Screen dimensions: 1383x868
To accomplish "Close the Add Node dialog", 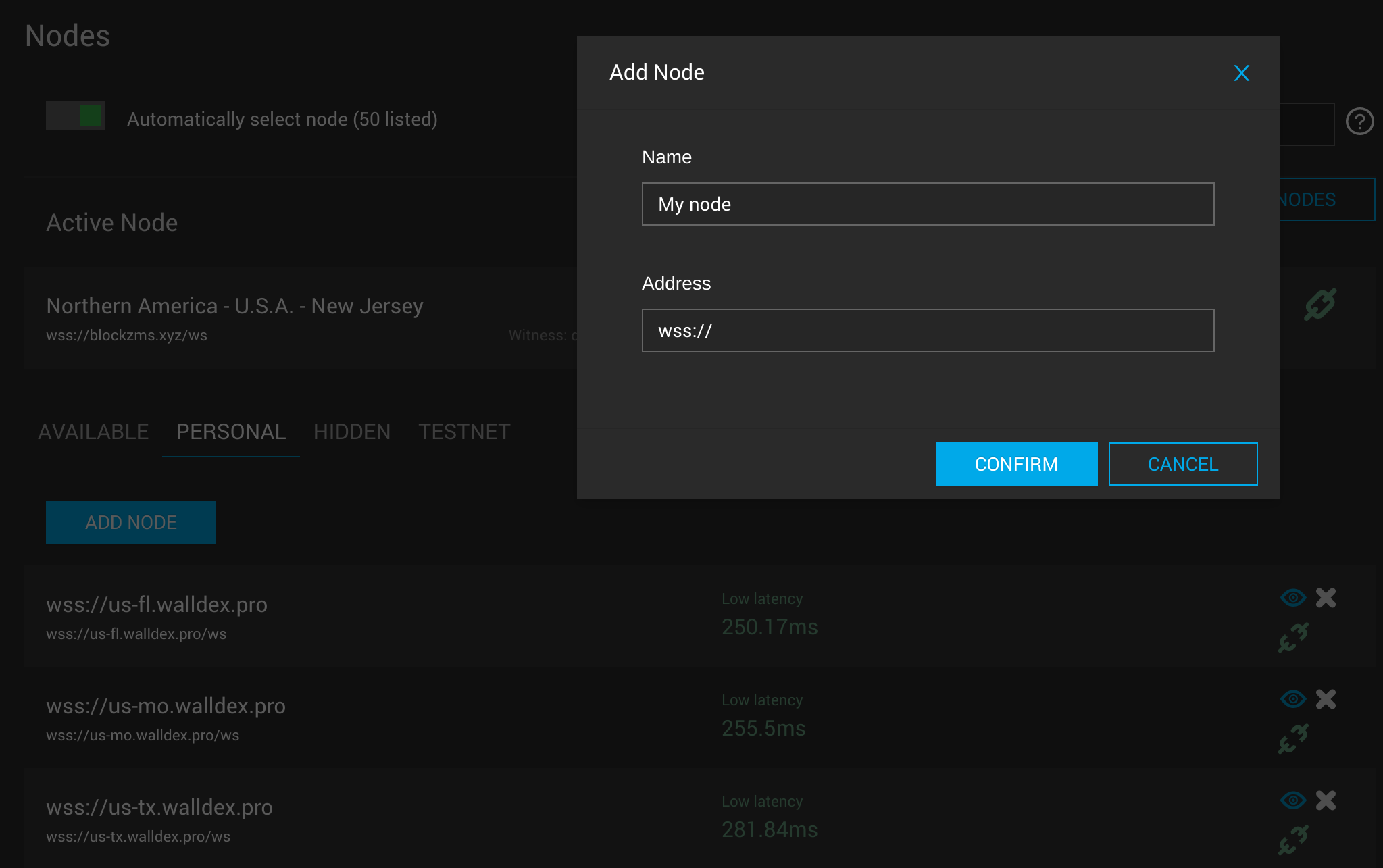I will tap(1242, 73).
